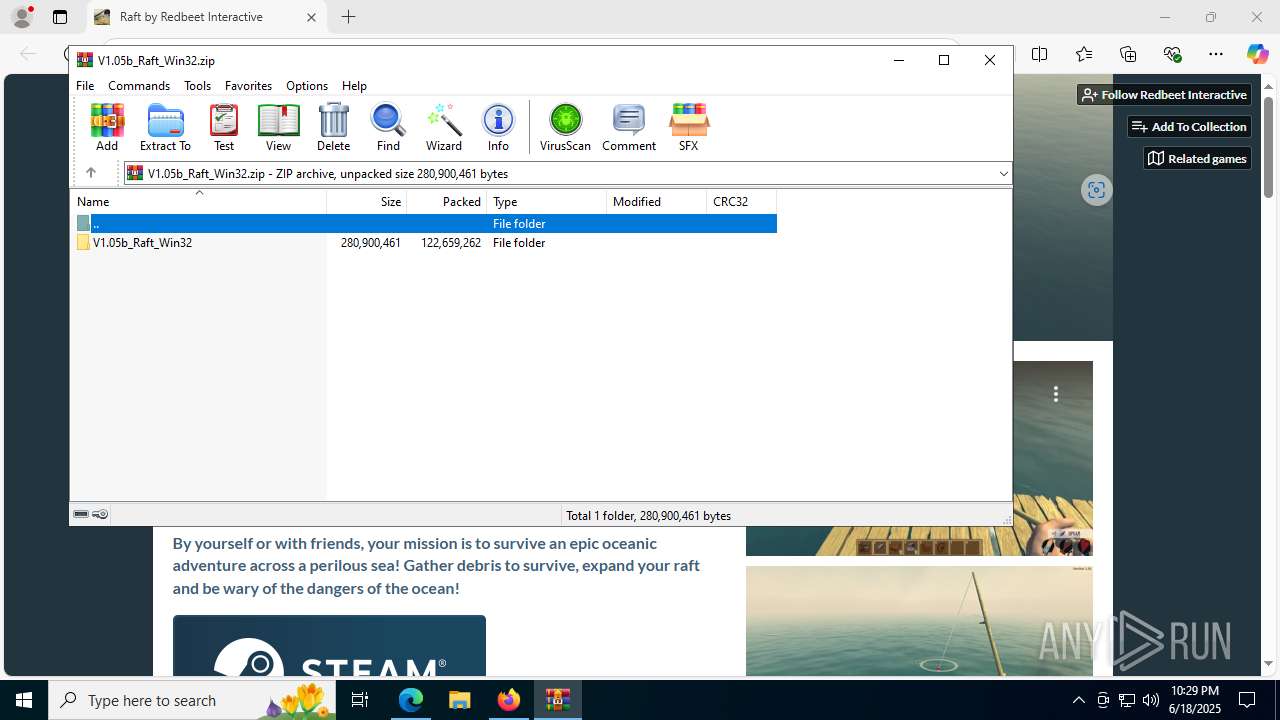Screen dimensions: 1280x720
Task: Open Edge Favorites star icon
Action: pyautogui.click(x=1084, y=54)
